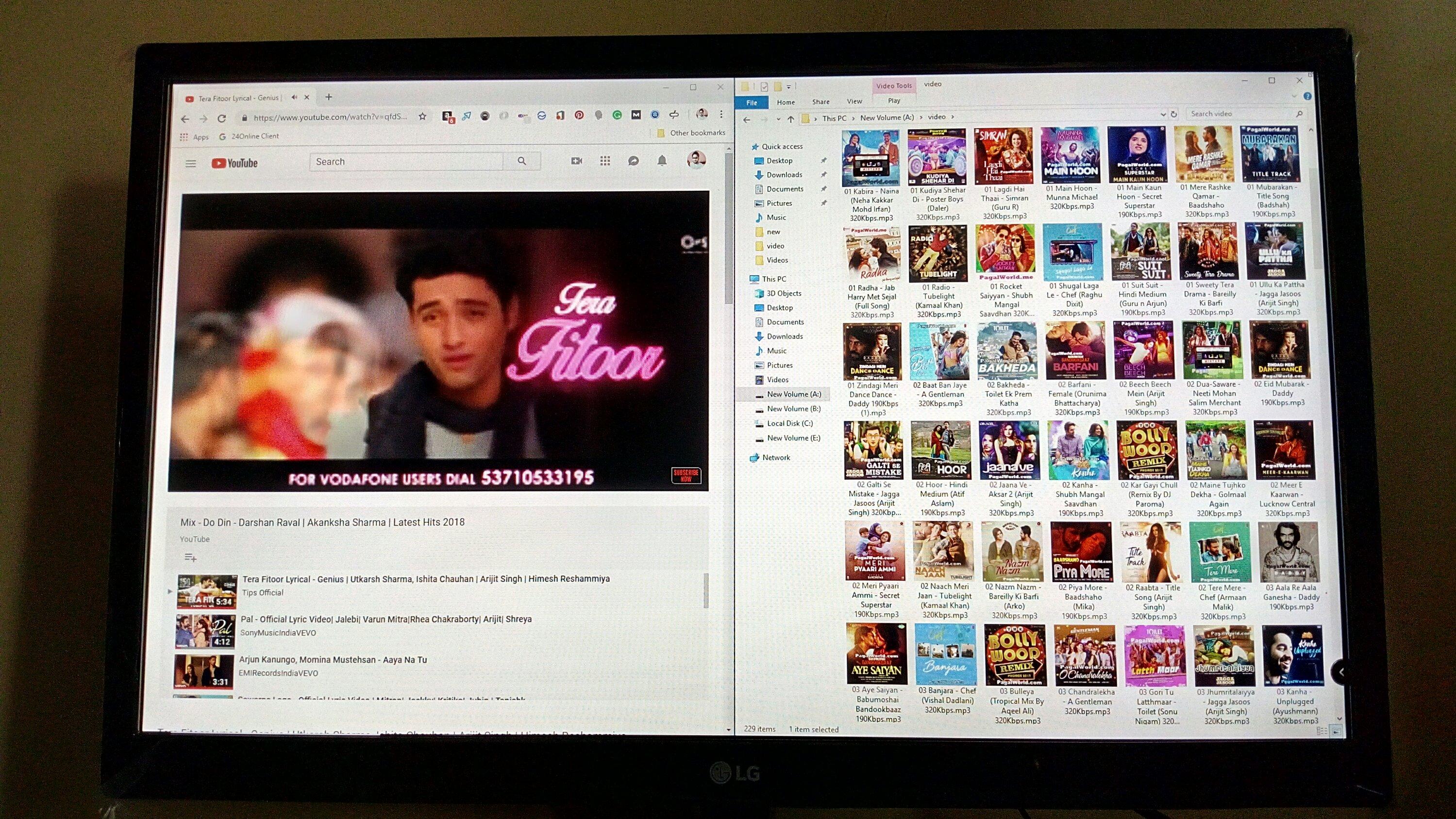Go back in File Explorer

click(747, 120)
